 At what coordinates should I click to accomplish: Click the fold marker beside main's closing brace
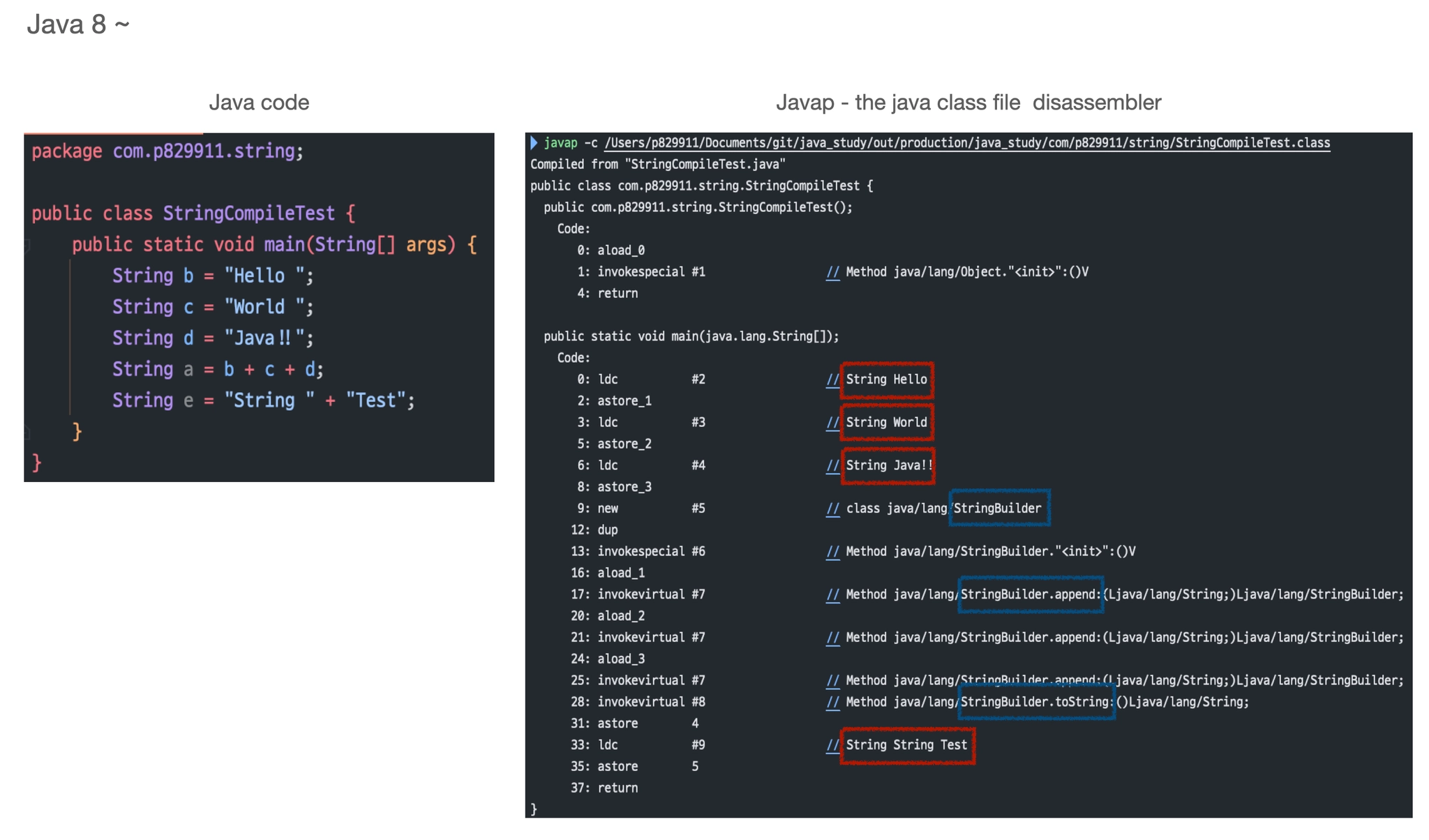click(x=28, y=433)
